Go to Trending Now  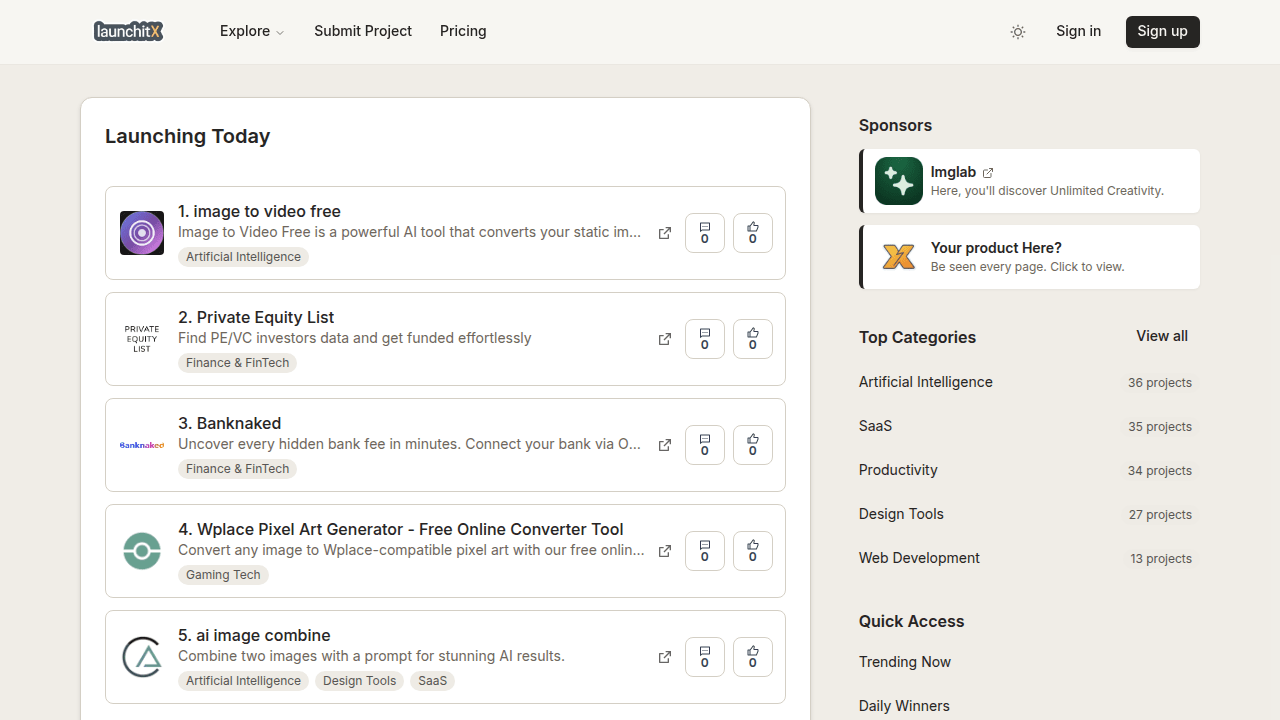(x=905, y=662)
